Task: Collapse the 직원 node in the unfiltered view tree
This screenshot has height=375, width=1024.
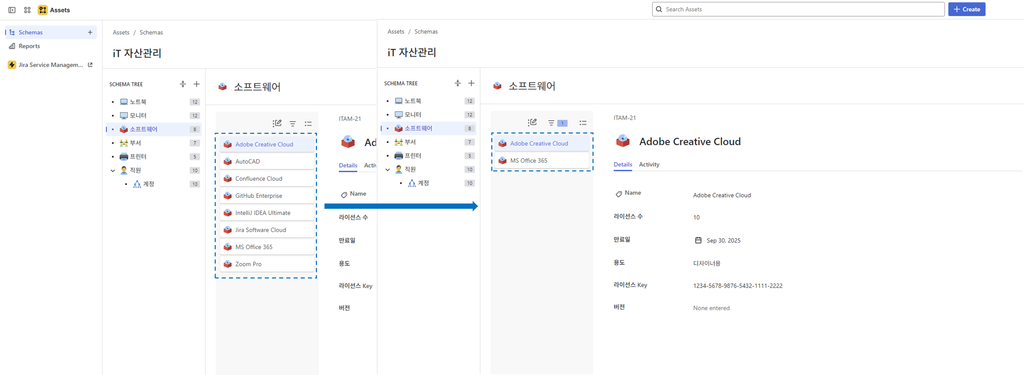Action: point(114,171)
